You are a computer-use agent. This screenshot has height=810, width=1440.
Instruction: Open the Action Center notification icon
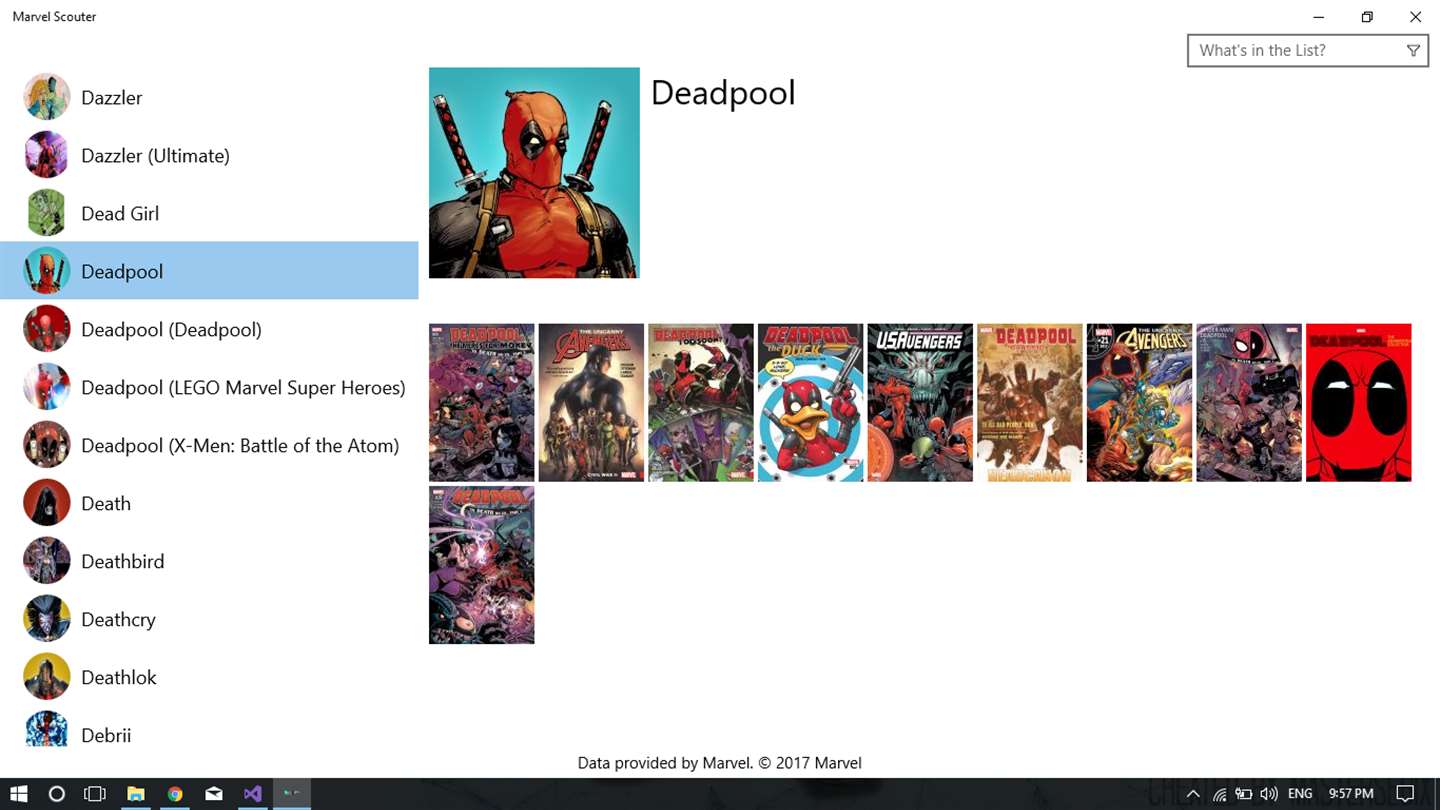pyautogui.click(x=1405, y=794)
